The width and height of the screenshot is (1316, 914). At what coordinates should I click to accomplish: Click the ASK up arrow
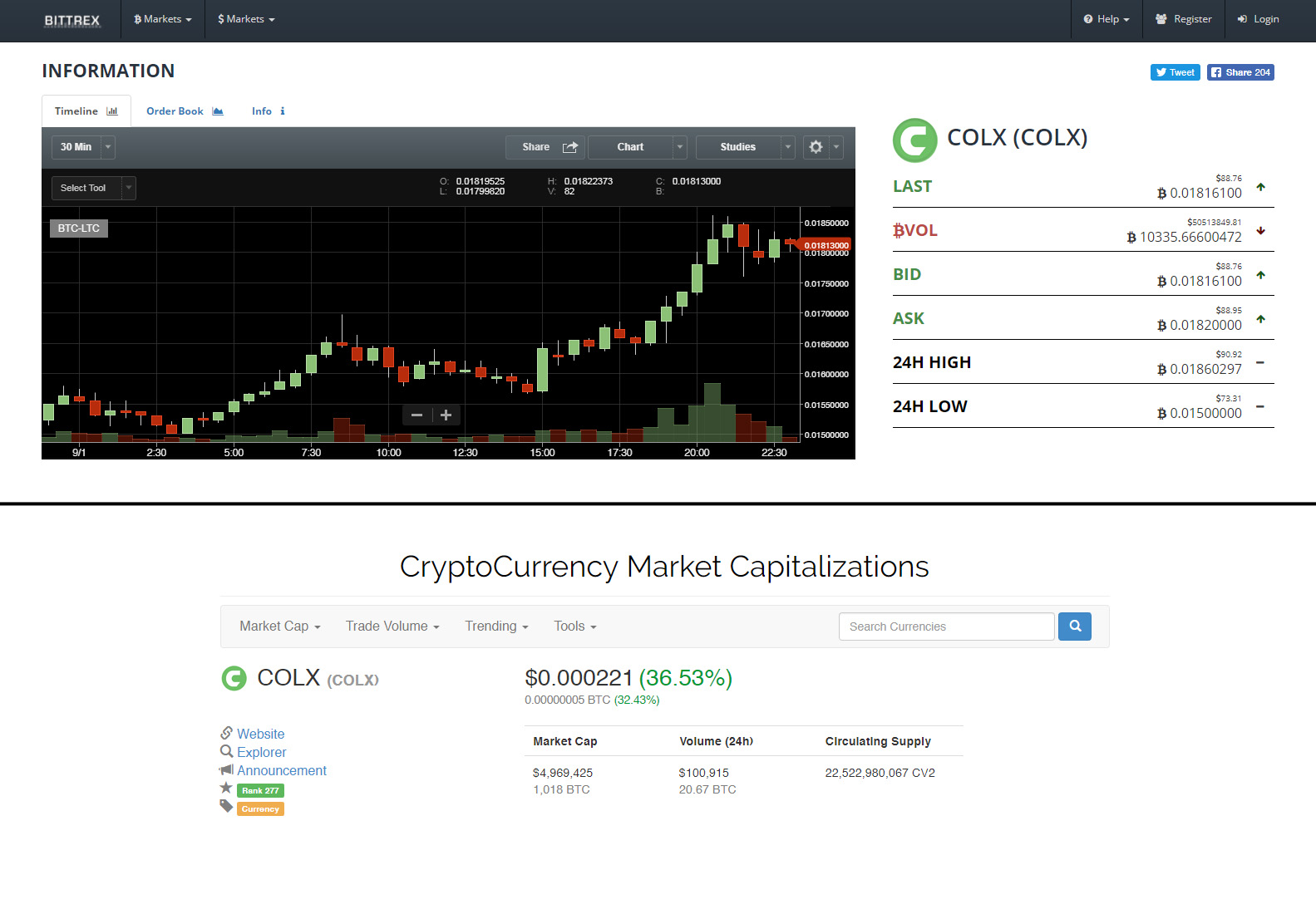[1261, 319]
